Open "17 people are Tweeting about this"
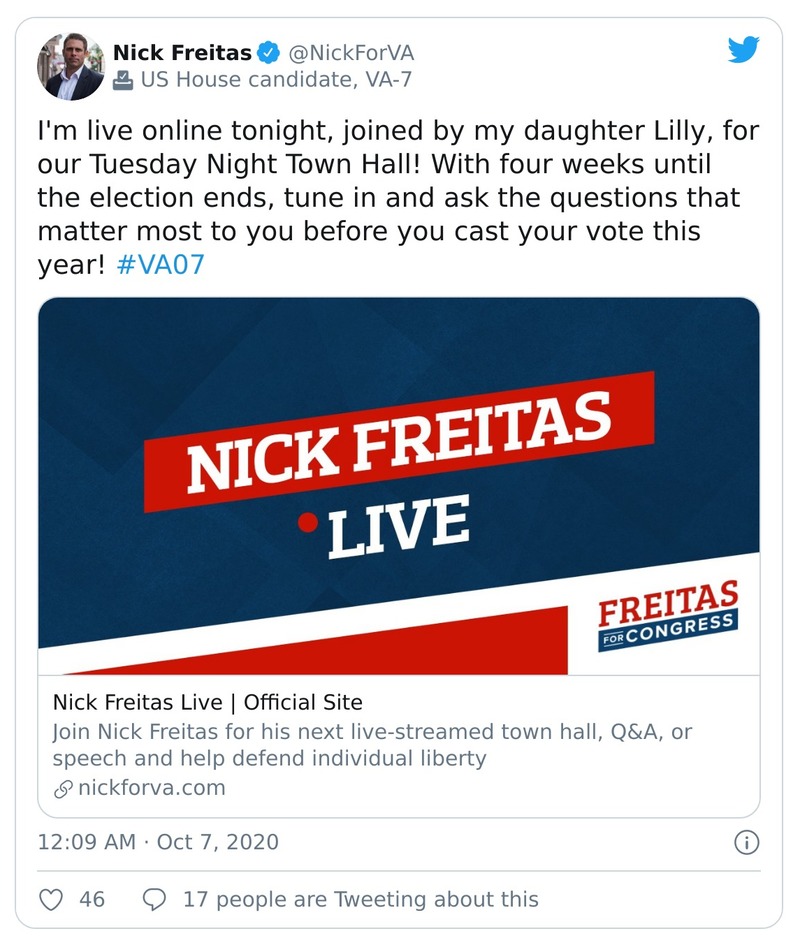 point(360,899)
